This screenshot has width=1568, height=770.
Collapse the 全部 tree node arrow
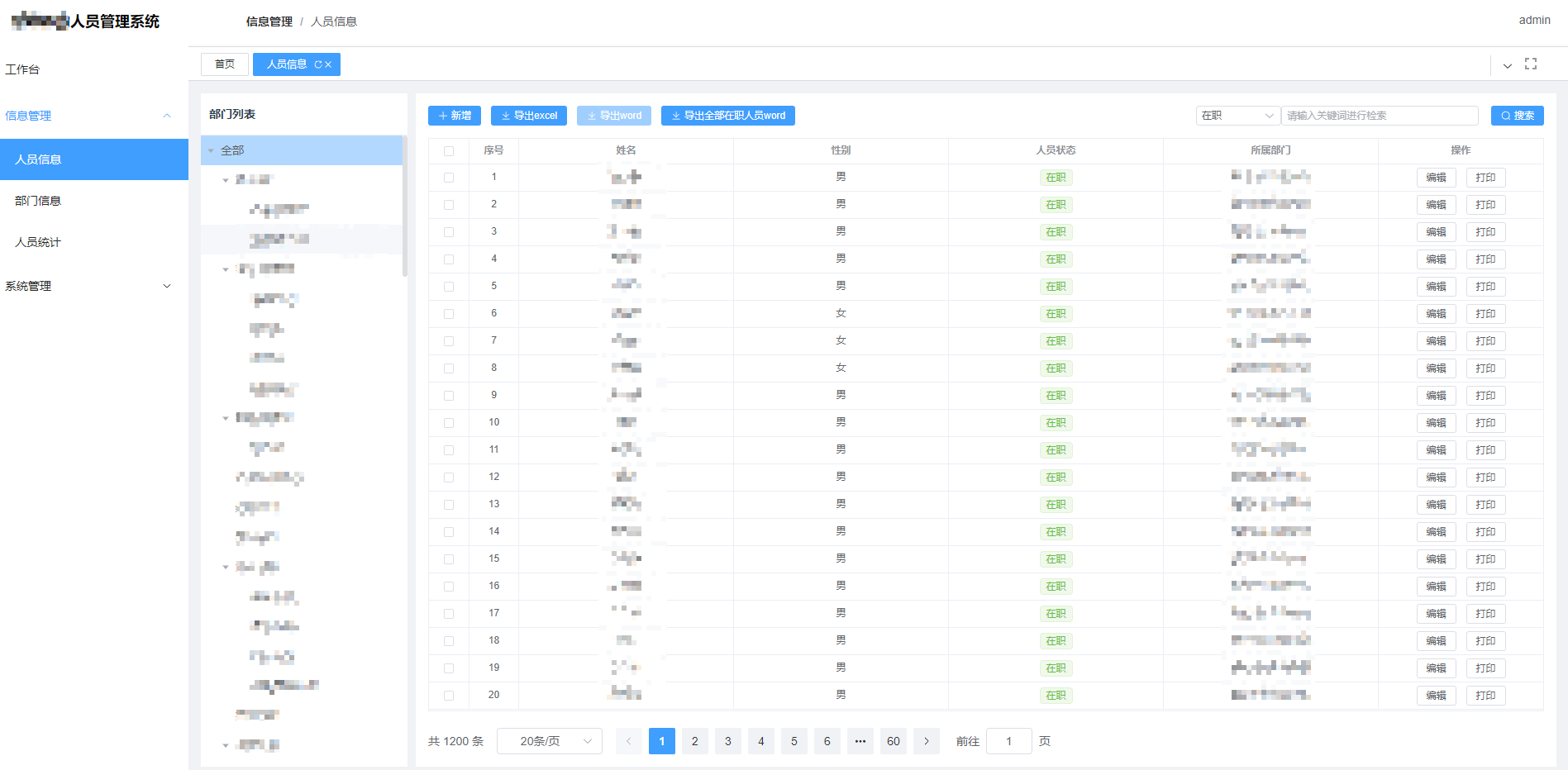coord(211,150)
